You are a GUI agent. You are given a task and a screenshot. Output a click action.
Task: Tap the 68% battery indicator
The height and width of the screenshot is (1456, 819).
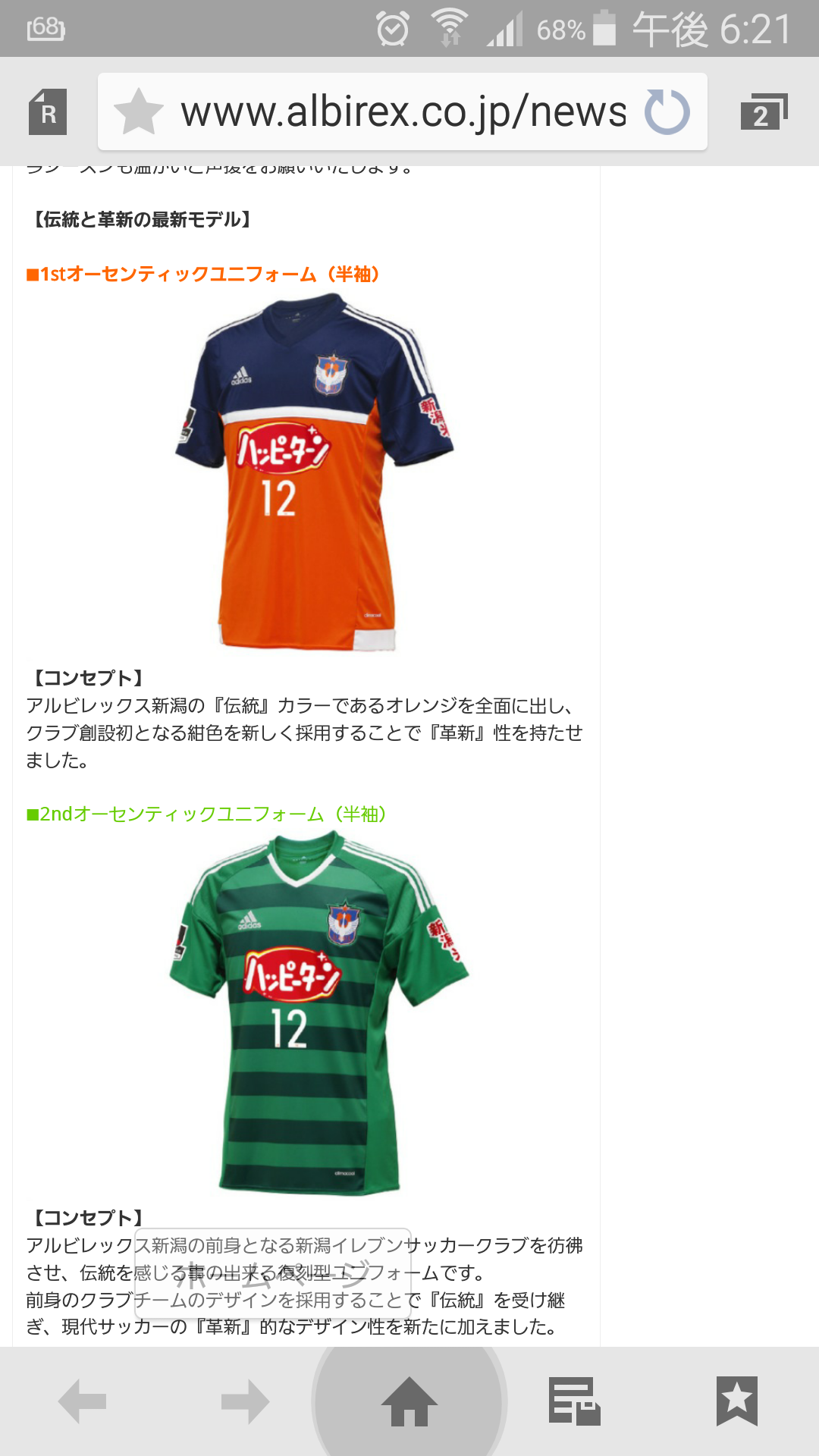[576, 29]
